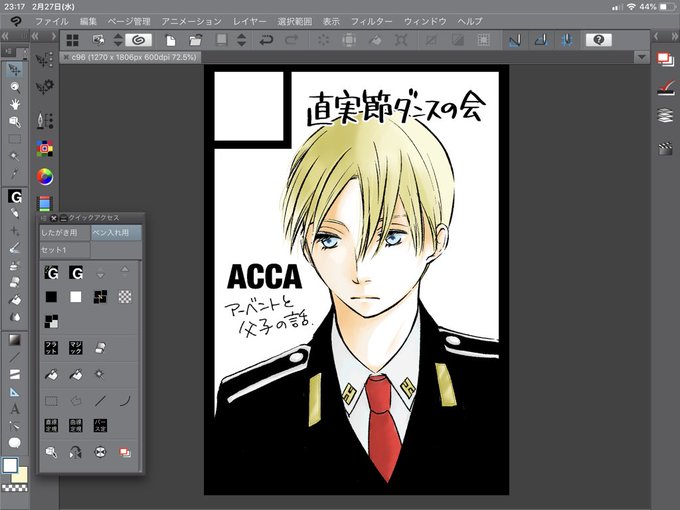Select the Ruler tool
The width and height of the screenshot is (680, 510).
15,392
